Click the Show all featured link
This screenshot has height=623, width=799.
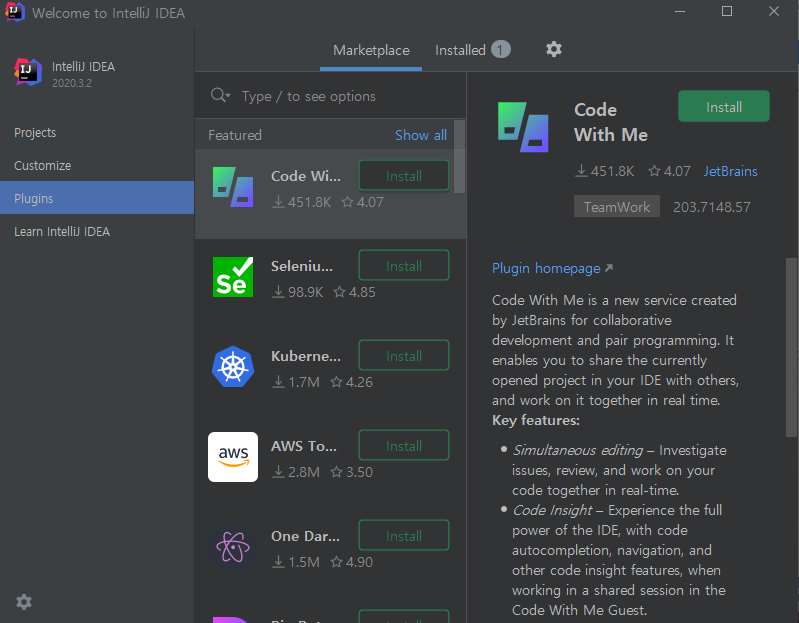coord(421,135)
